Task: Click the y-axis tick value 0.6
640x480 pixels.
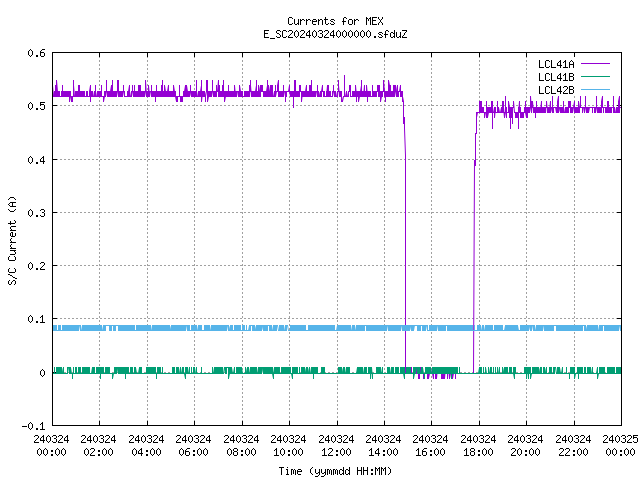Action: click(36, 53)
